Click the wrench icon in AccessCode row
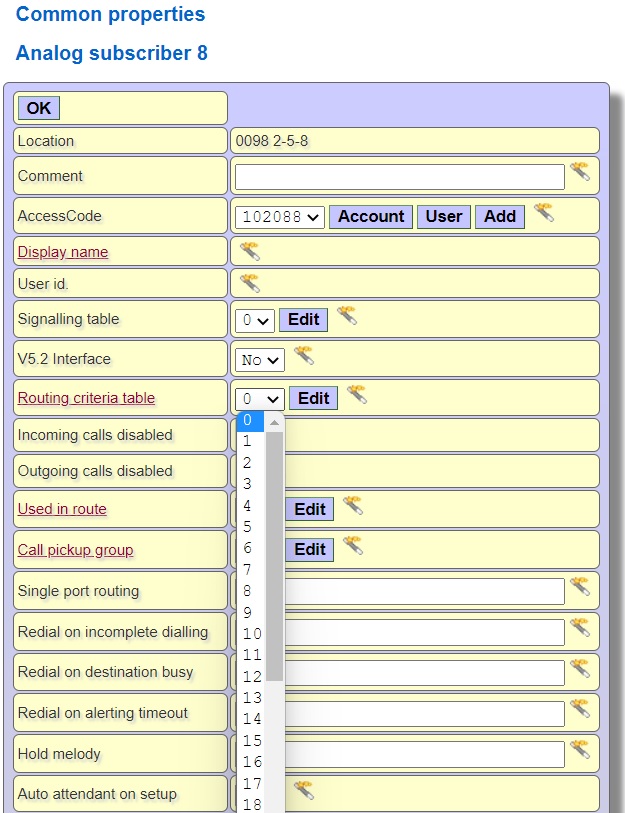The width and height of the screenshot is (625, 813). pos(543,212)
